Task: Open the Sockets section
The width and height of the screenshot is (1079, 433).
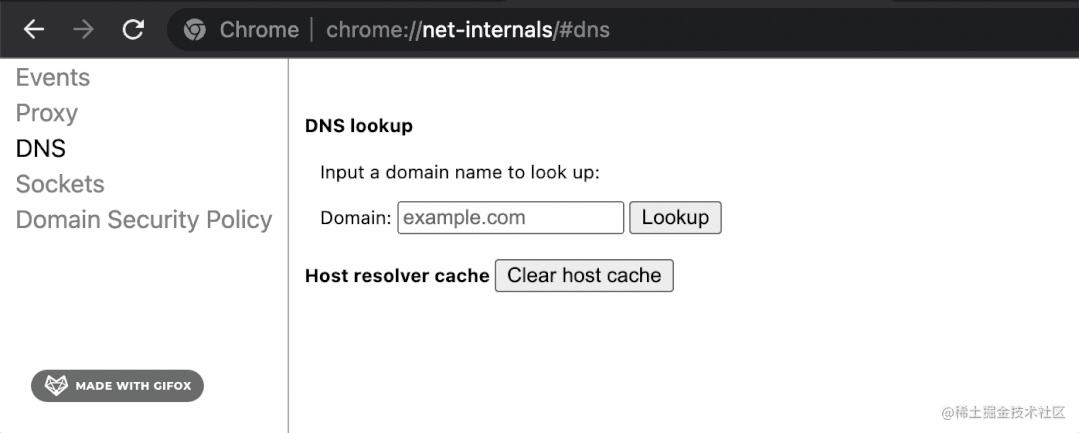Action: pos(60,184)
